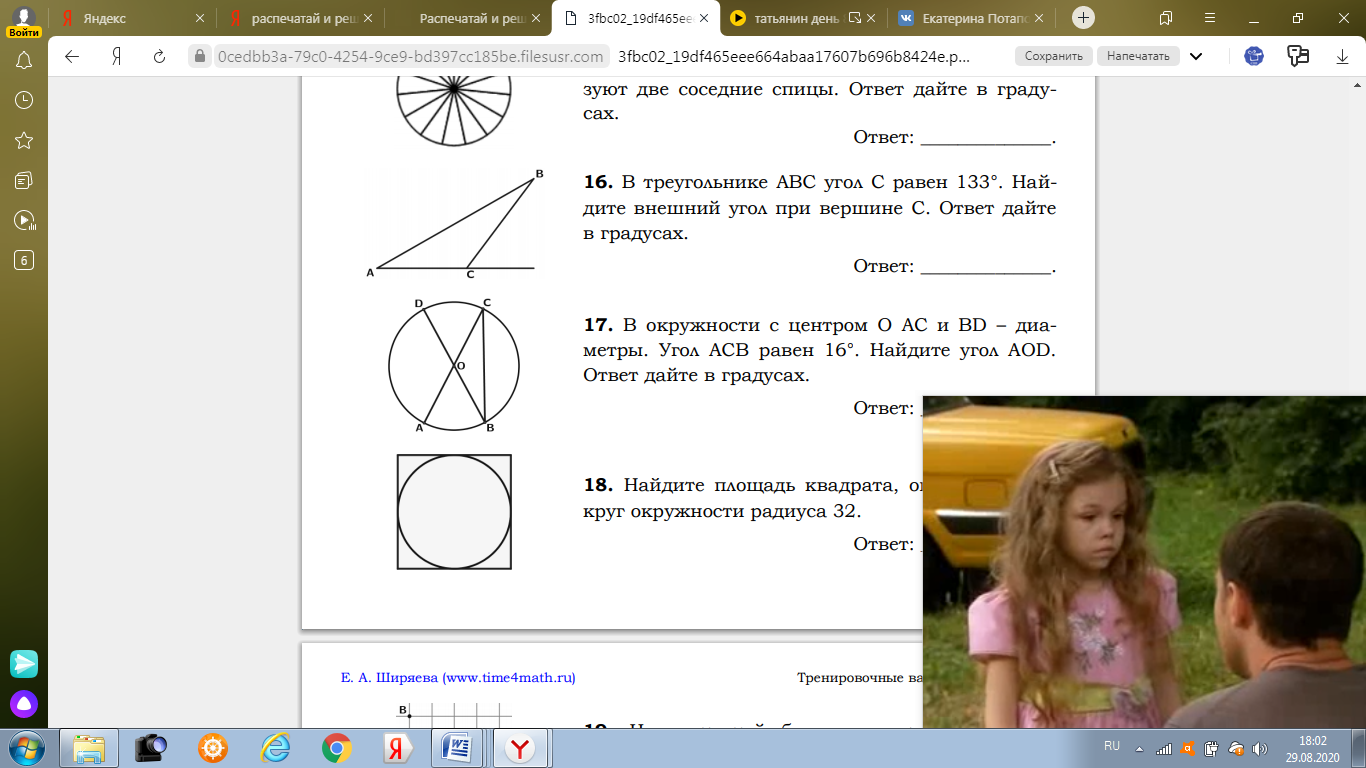This screenshot has width=1366, height=768.
Task: Click the bold number 18 problem label
Action: point(598,486)
